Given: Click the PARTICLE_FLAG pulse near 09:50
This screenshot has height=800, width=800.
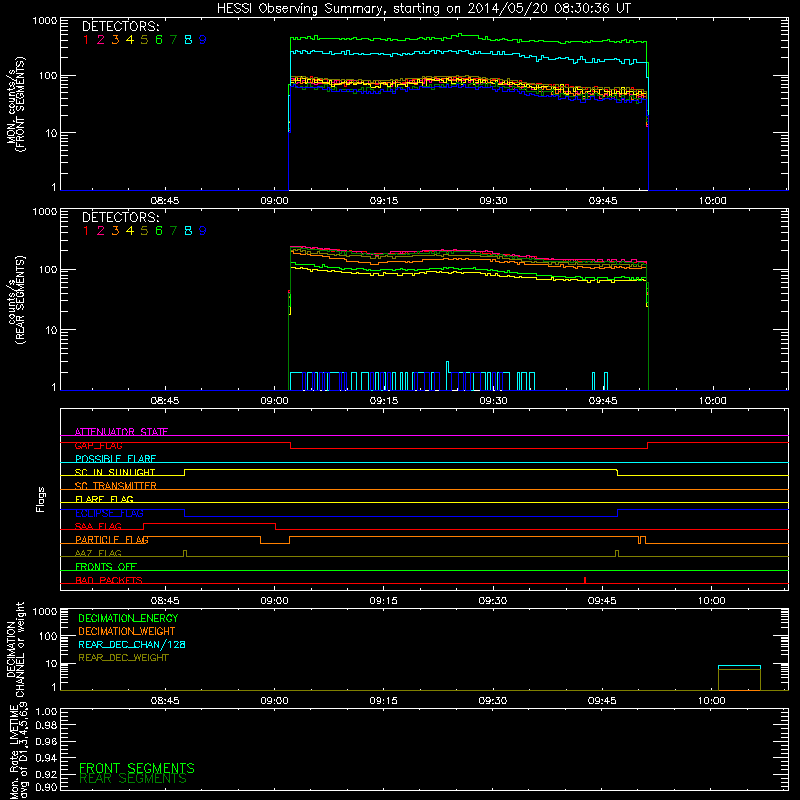Looking at the screenshot, I should (642, 540).
